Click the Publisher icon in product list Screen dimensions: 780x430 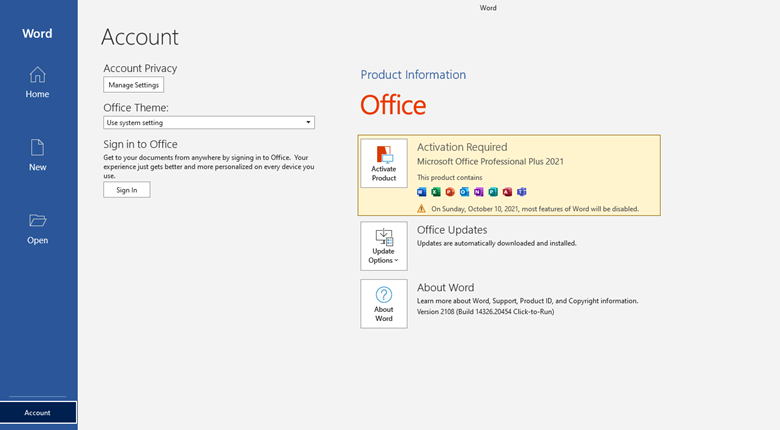[x=493, y=192]
